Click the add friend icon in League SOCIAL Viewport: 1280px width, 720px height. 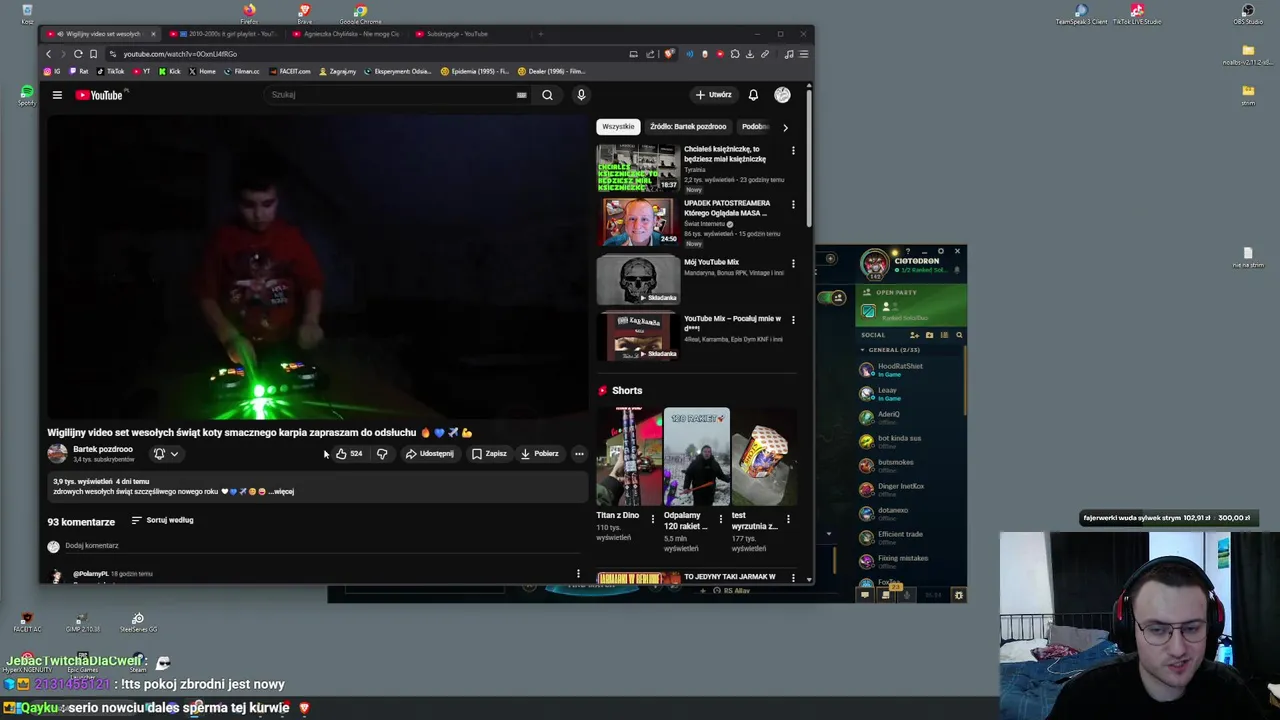[x=914, y=335]
